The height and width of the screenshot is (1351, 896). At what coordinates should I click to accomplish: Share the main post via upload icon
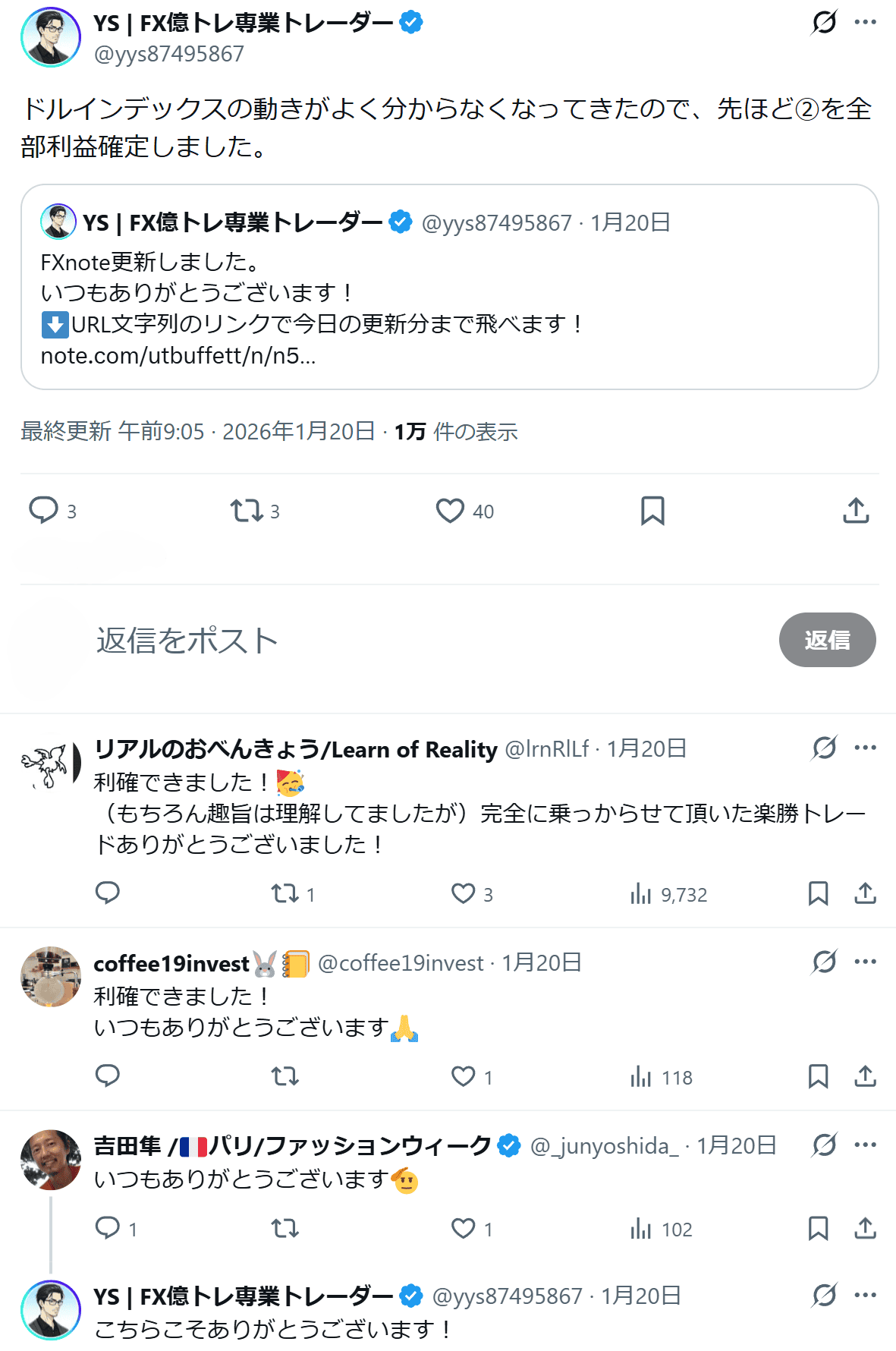856,510
